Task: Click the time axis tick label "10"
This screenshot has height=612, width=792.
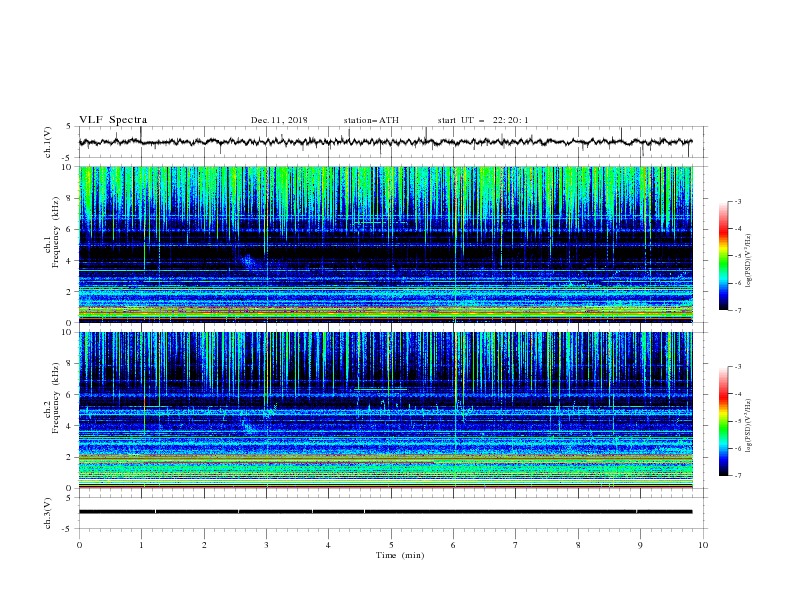Action: (703, 545)
